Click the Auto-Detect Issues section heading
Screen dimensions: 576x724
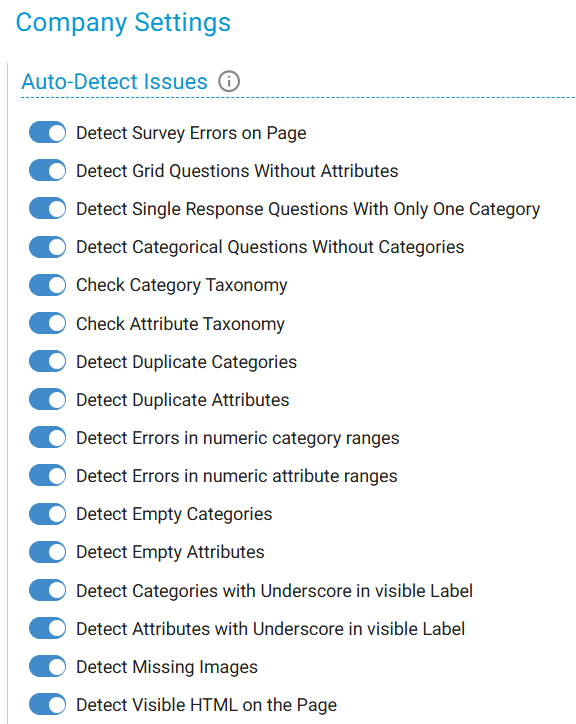tap(115, 82)
